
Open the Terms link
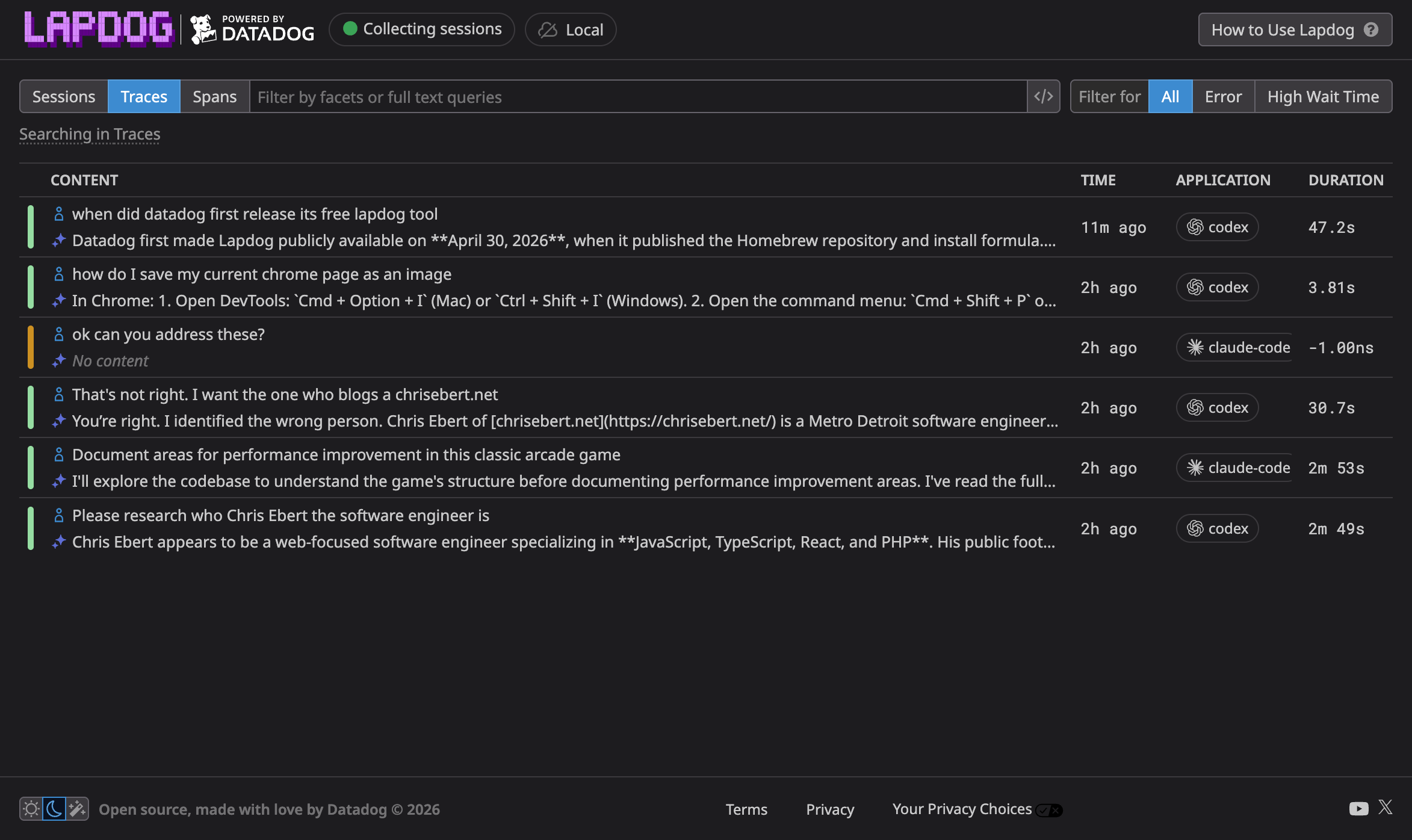[746, 809]
